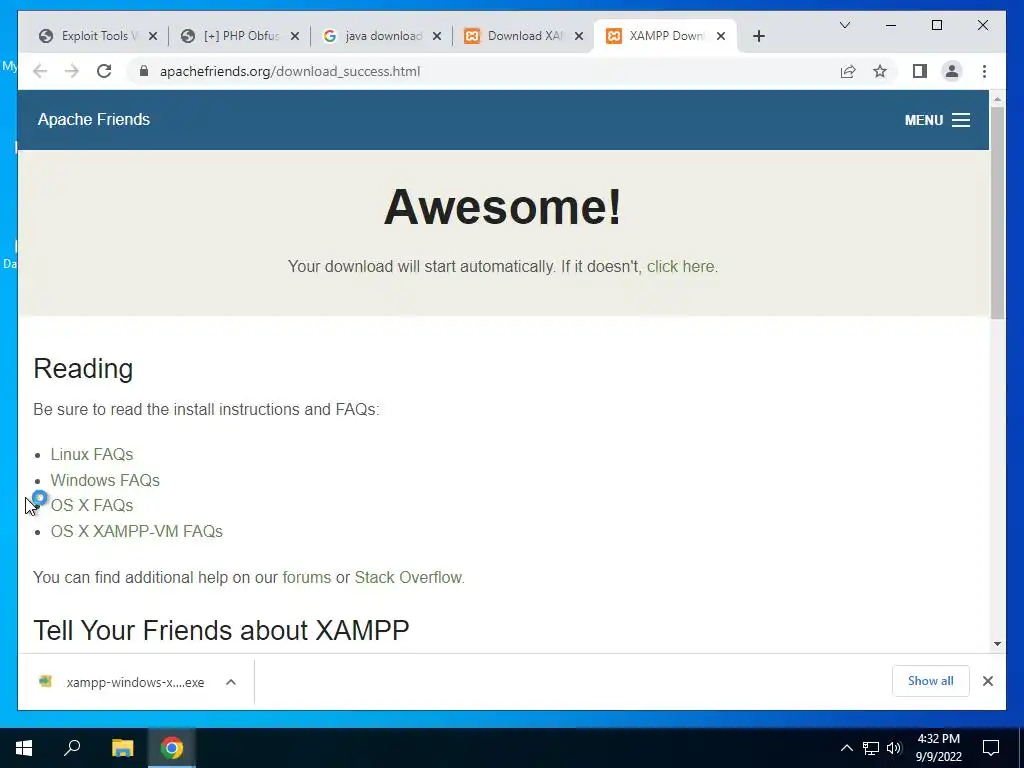Open Linux FAQs link
The width and height of the screenshot is (1024, 768).
coord(92,455)
